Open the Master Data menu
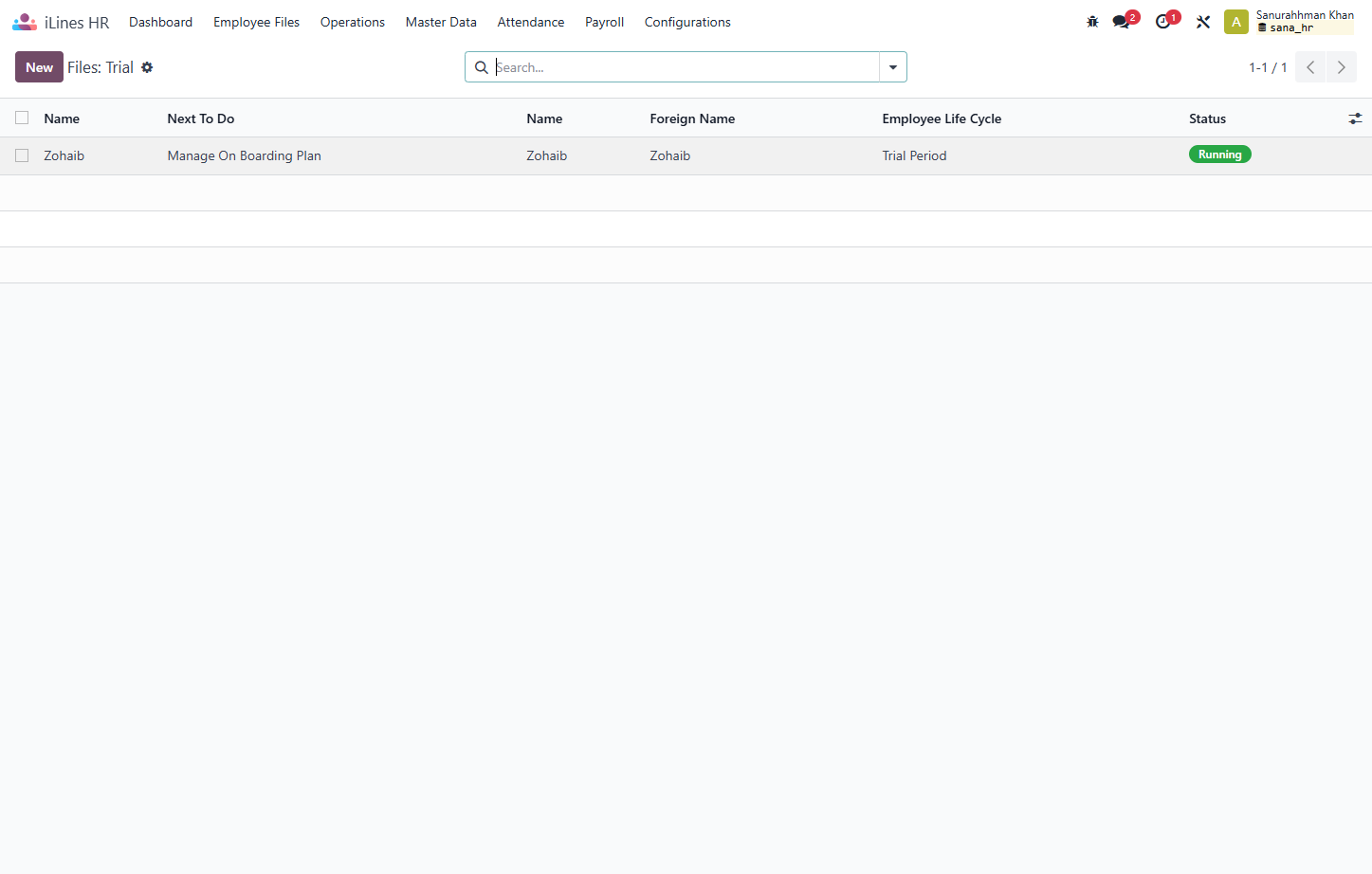 (x=441, y=22)
